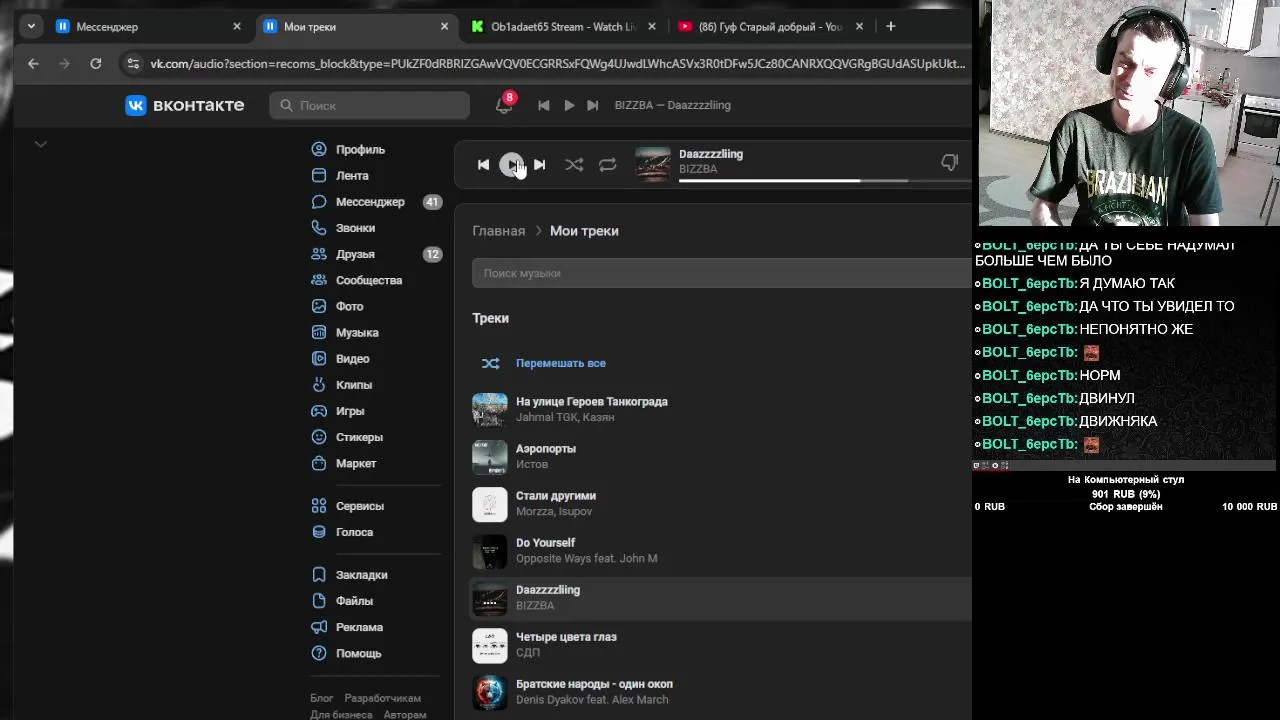Switch to Мессенджер browser tab
The image size is (1280, 720).
coord(149,26)
